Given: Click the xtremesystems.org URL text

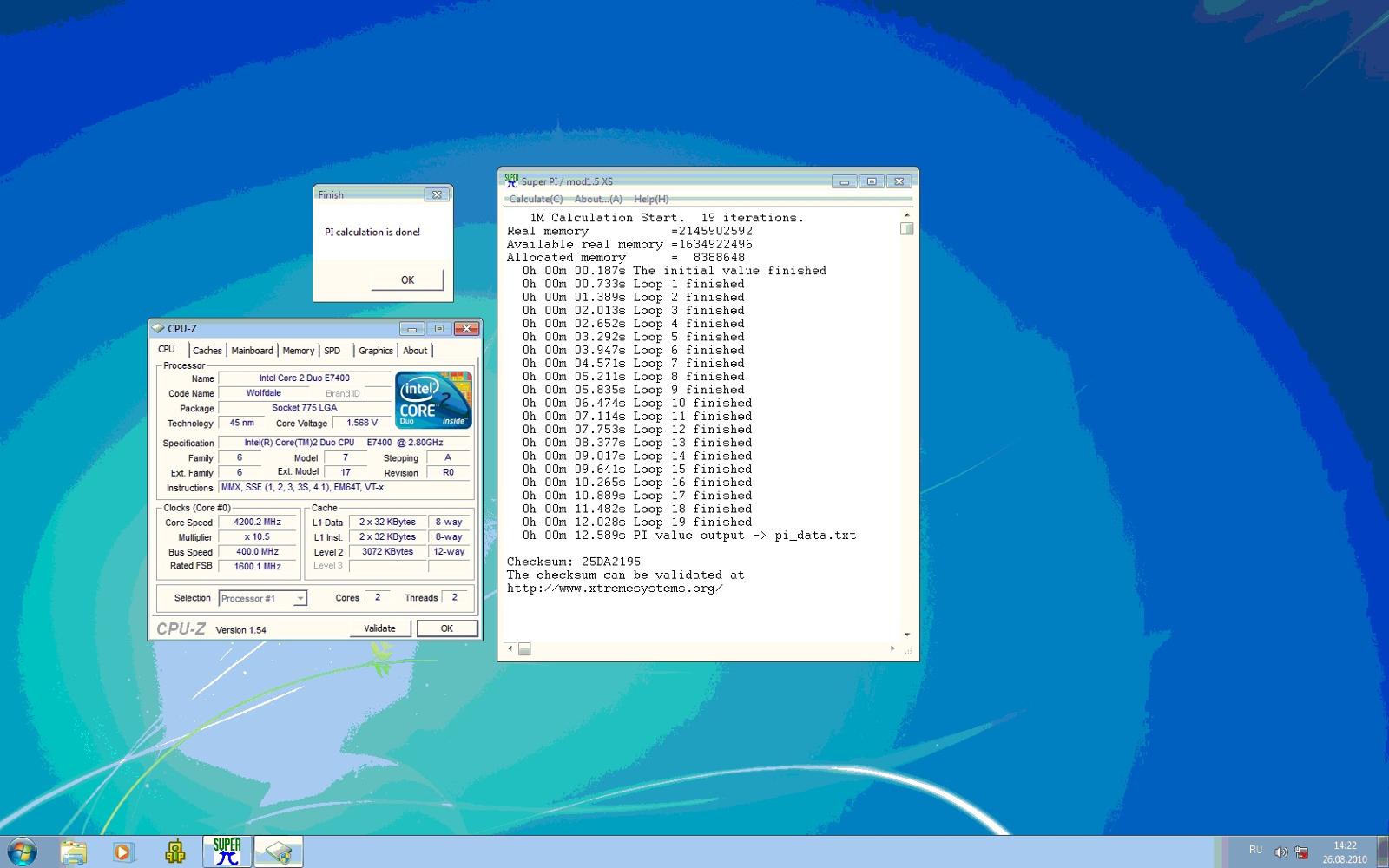Looking at the screenshot, I should coord(615,589).
